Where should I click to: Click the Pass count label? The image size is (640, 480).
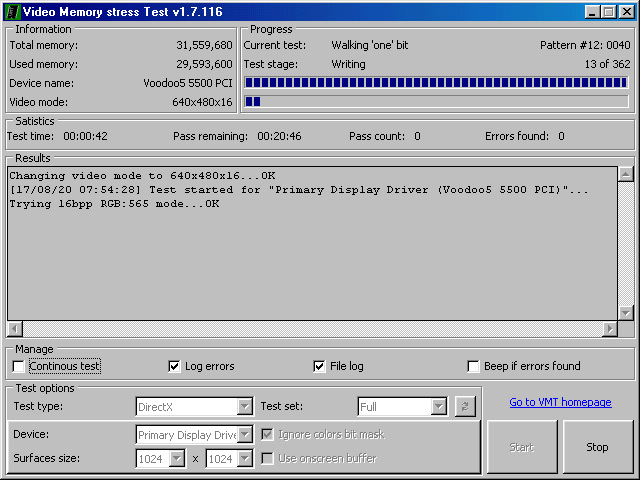click(377, 136)
